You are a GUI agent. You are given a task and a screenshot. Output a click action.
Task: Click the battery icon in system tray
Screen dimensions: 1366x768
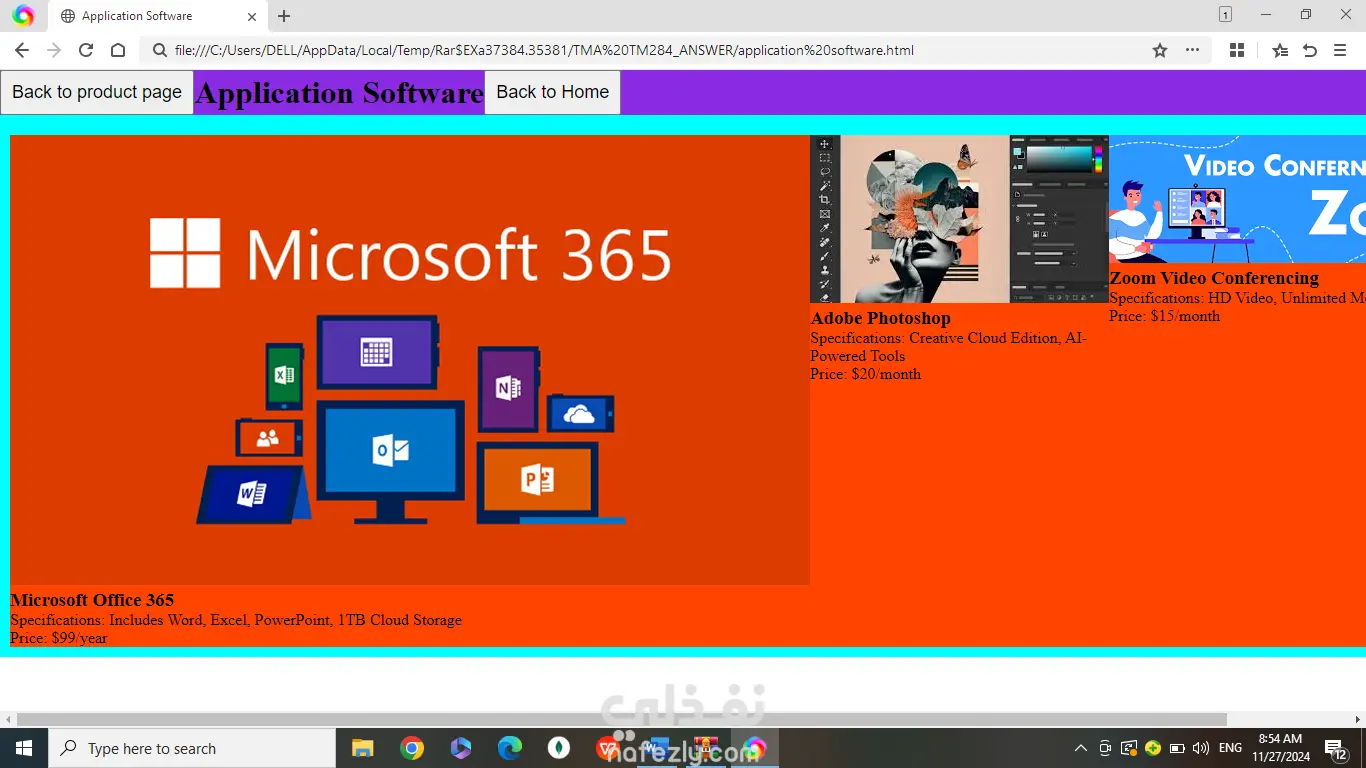click(x=1177, y=748)
